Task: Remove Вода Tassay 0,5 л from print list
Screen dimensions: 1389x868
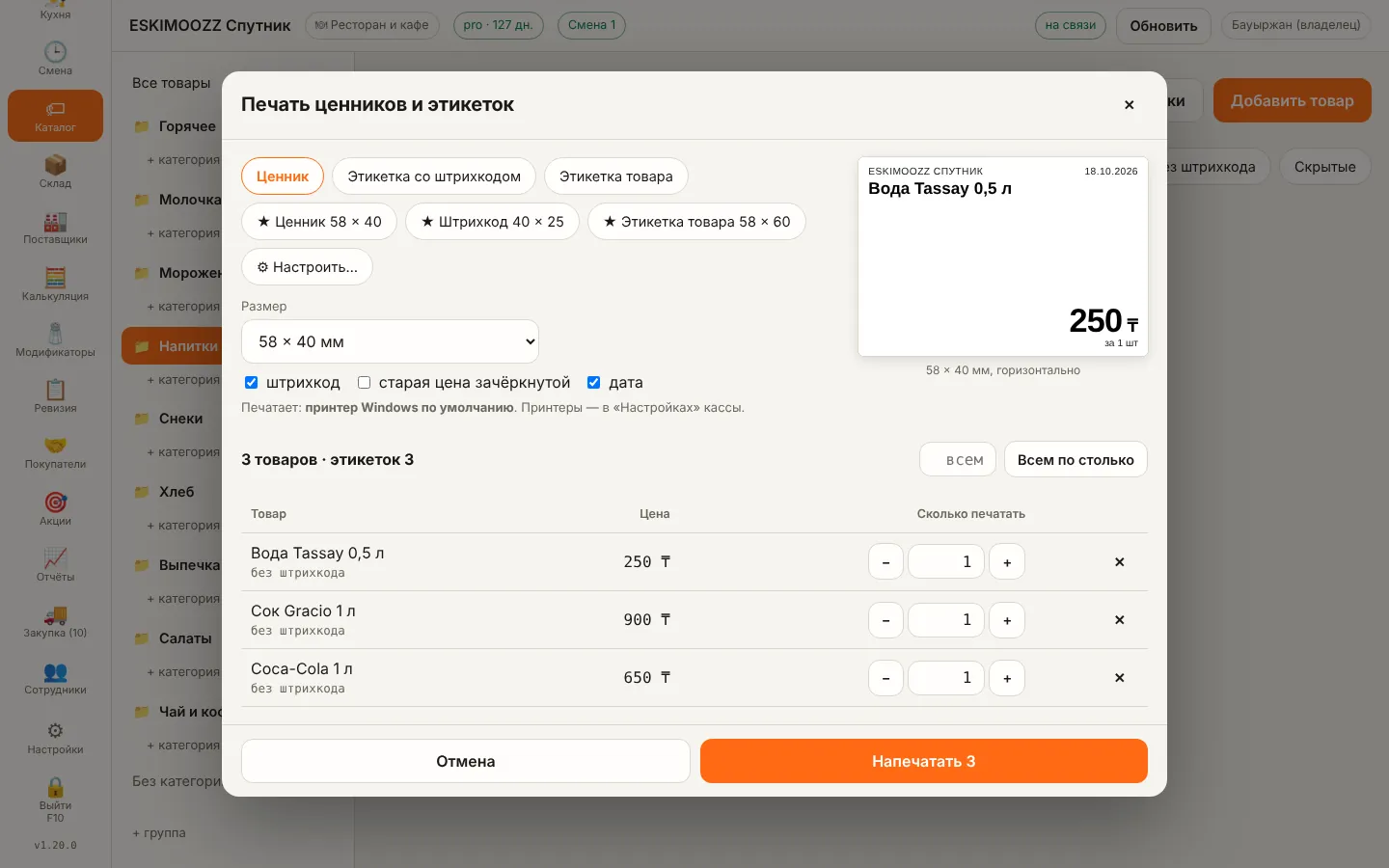Action: pos(1119,561)
